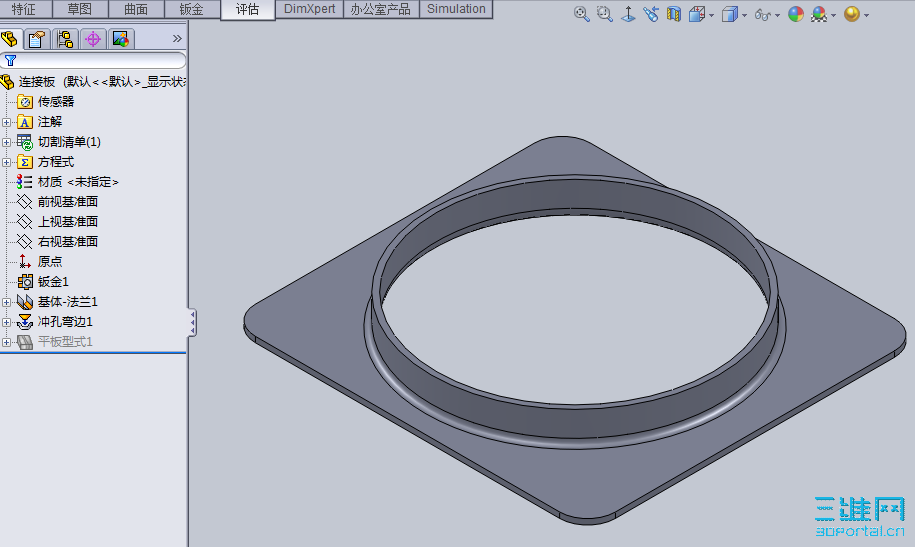This screenshot has height=547, width=915.
Task: Expand the 注解 node
Action: [x=6, y=122]
